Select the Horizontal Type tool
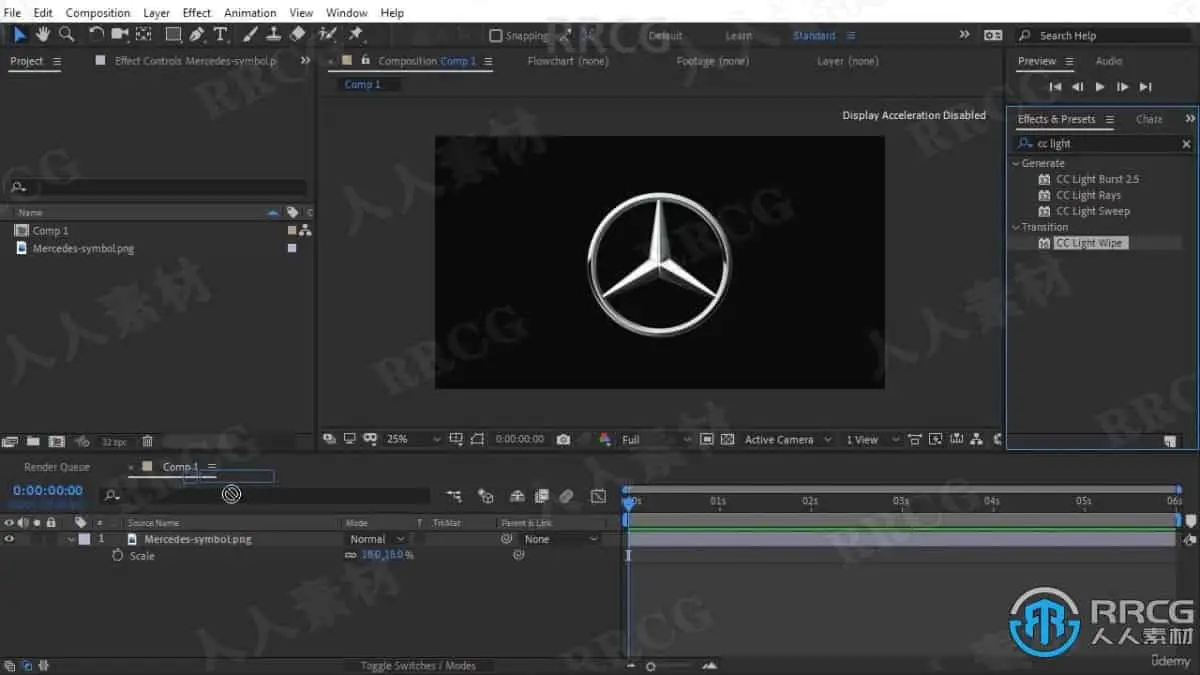1200x675 pixels. (x=220, y=34)
